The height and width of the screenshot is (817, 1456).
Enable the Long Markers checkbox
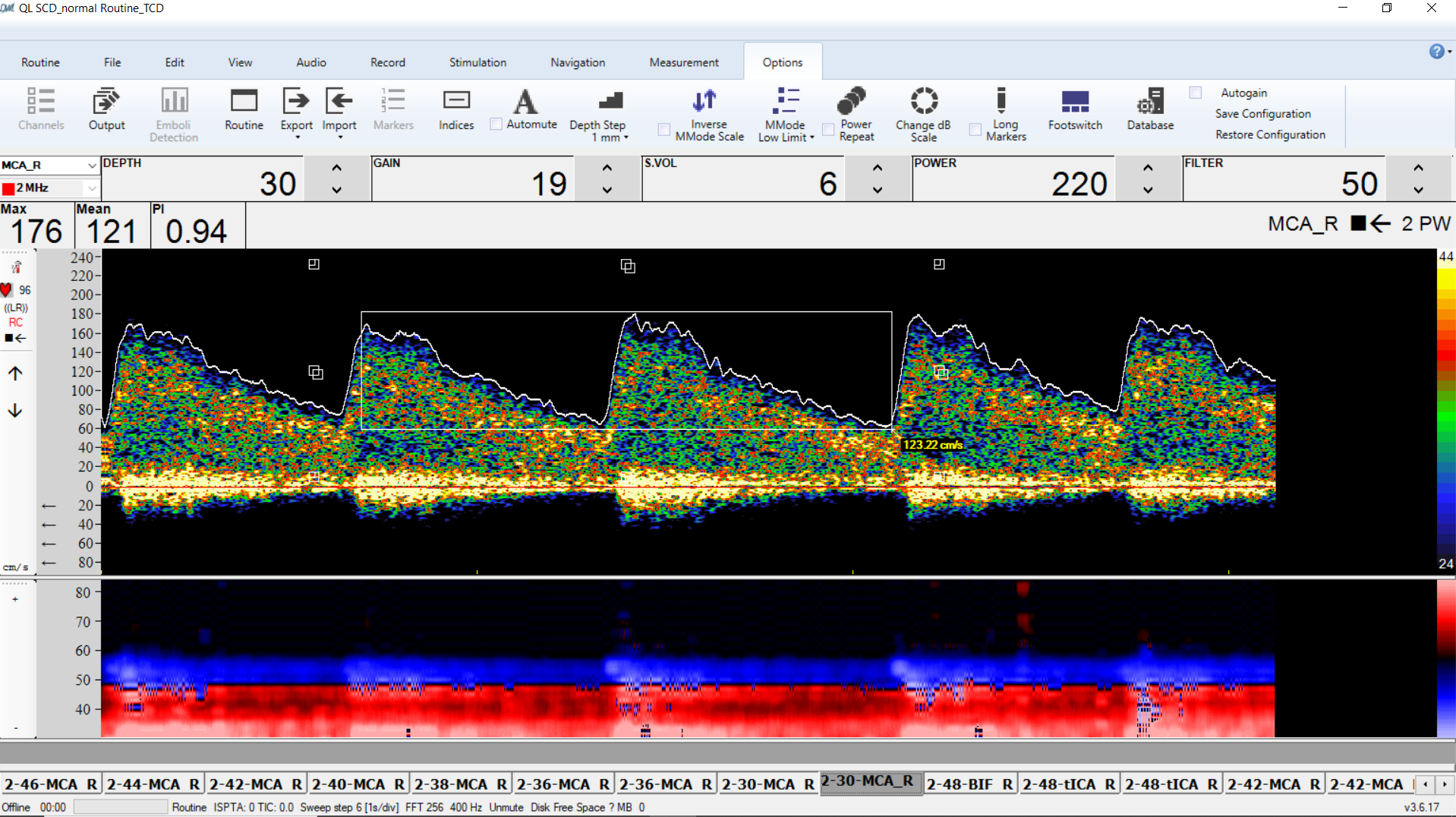(x=975, y=130)
